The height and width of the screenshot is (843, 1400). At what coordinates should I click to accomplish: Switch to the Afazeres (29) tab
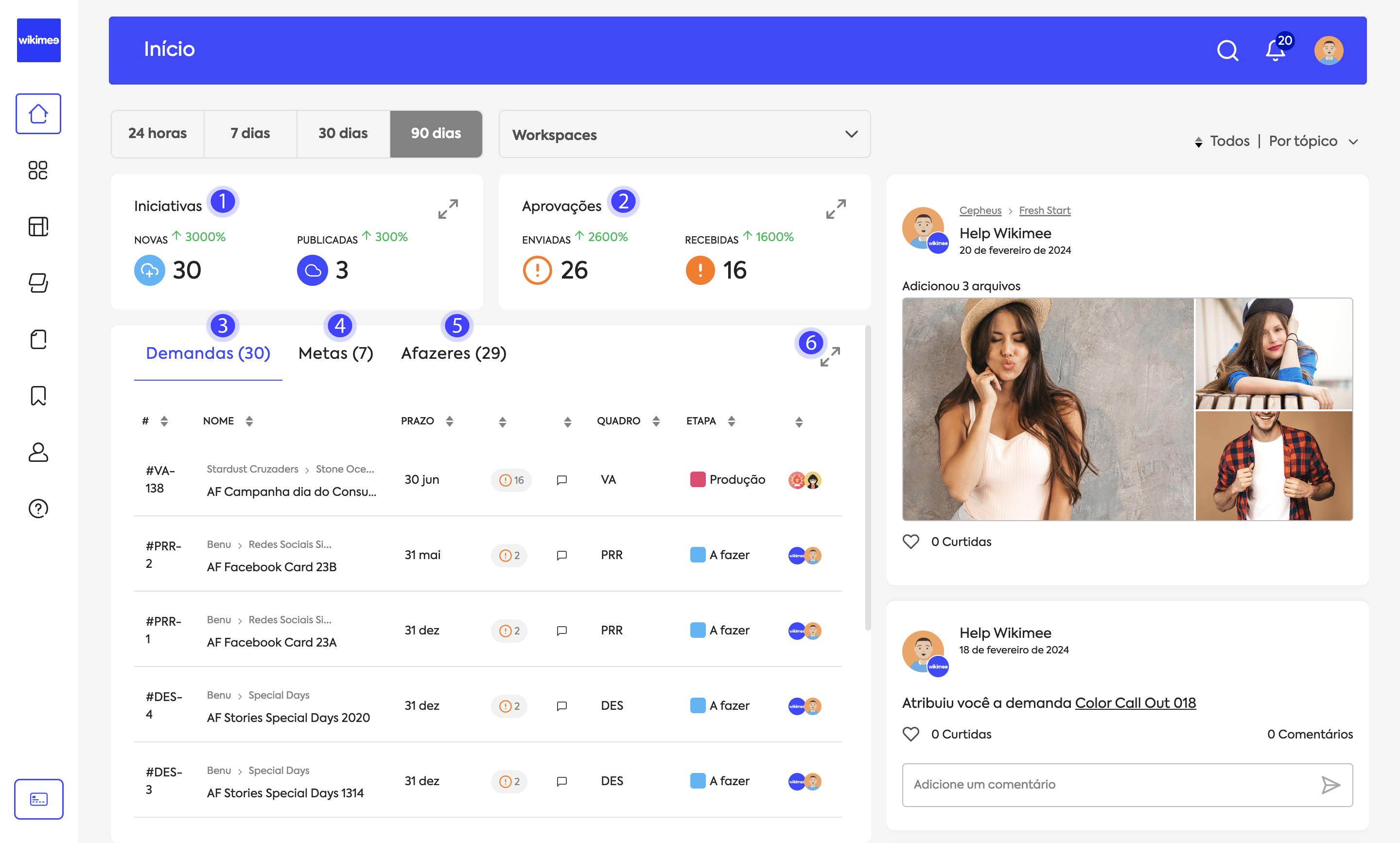click(x=453, y=353)
